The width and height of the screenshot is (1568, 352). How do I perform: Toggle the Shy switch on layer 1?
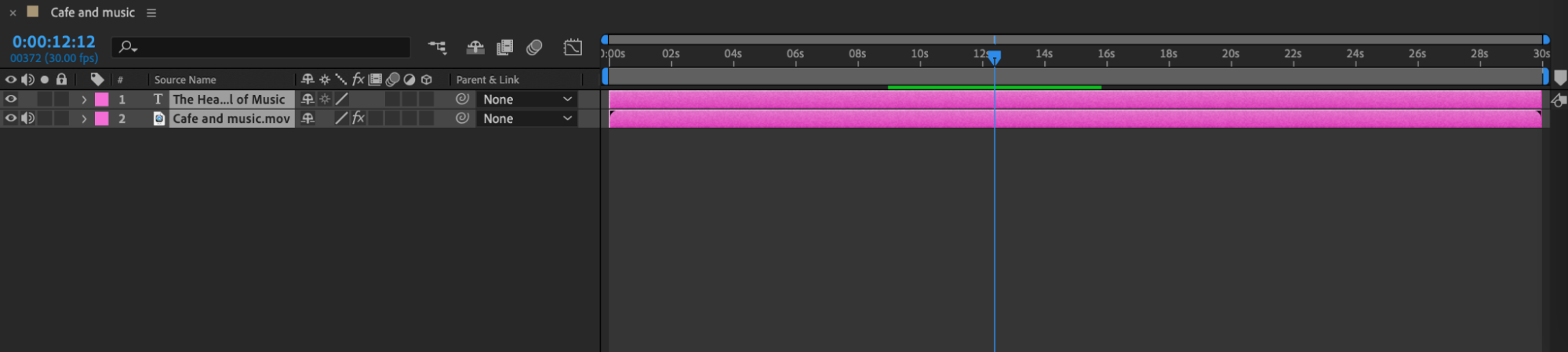pos(307,100)
